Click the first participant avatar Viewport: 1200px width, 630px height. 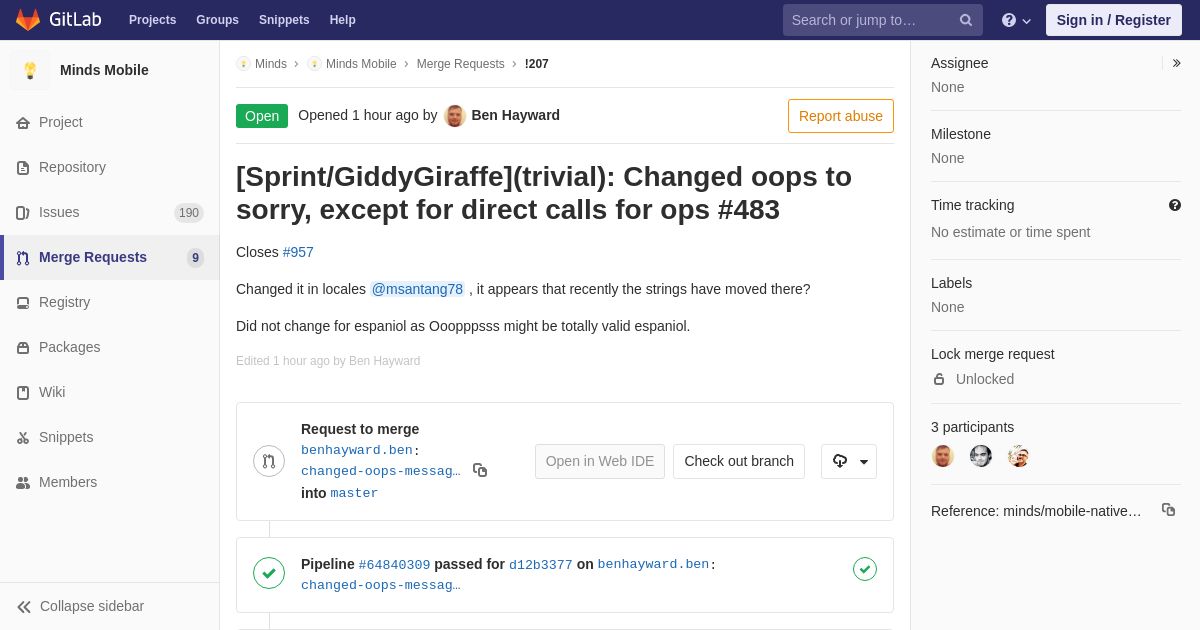tap(943, 456)
